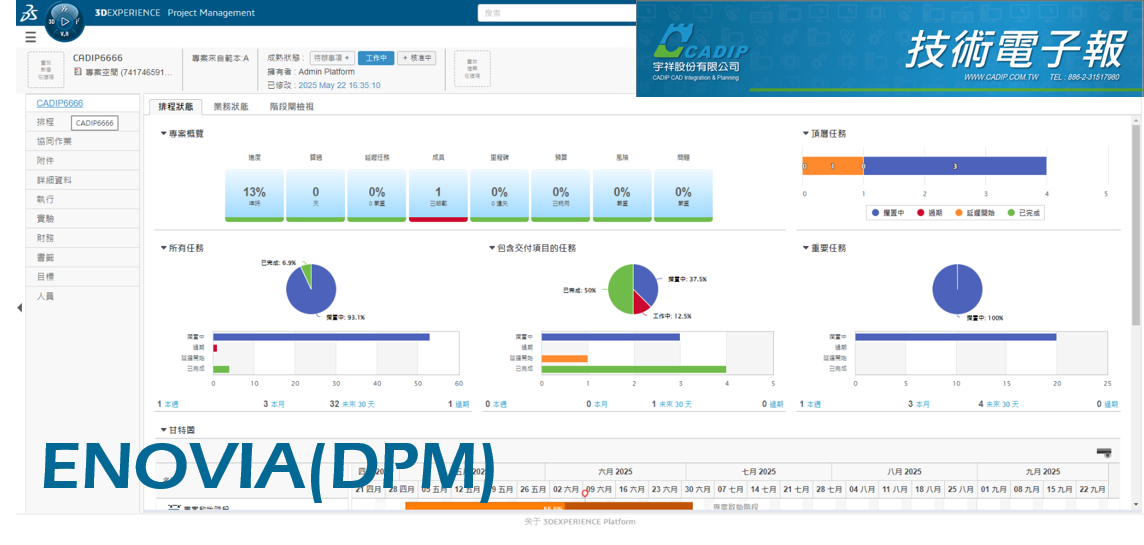
Task: Open 未來 30 天 link under 重要任務
Action: [1002, 403]
